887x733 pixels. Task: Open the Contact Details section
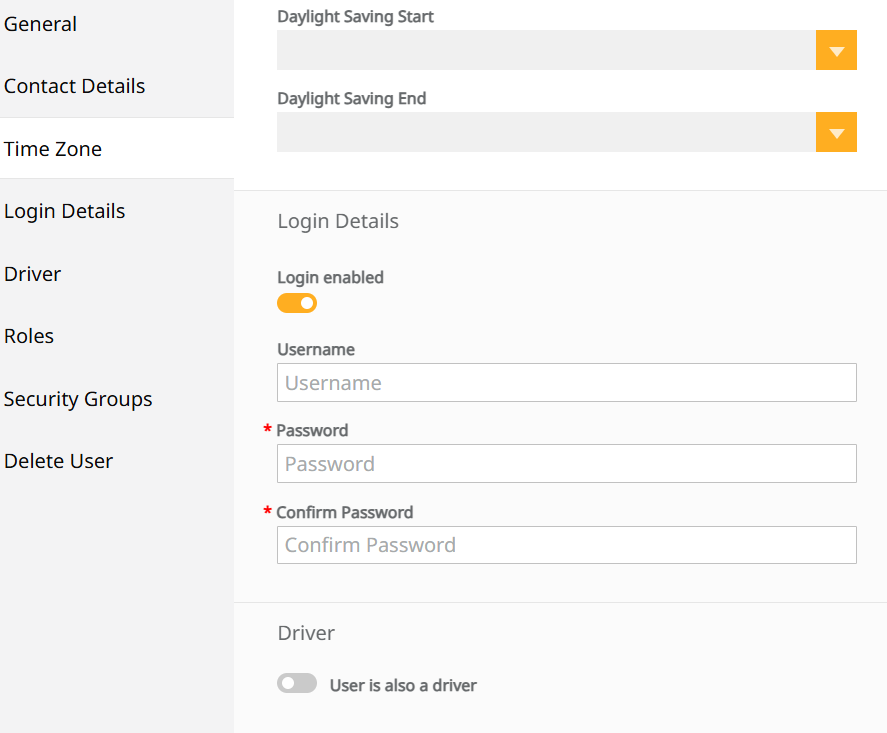point(75,87)
